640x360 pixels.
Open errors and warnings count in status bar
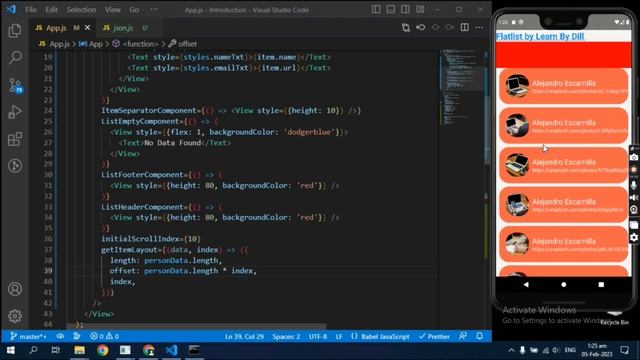point(104,336)
